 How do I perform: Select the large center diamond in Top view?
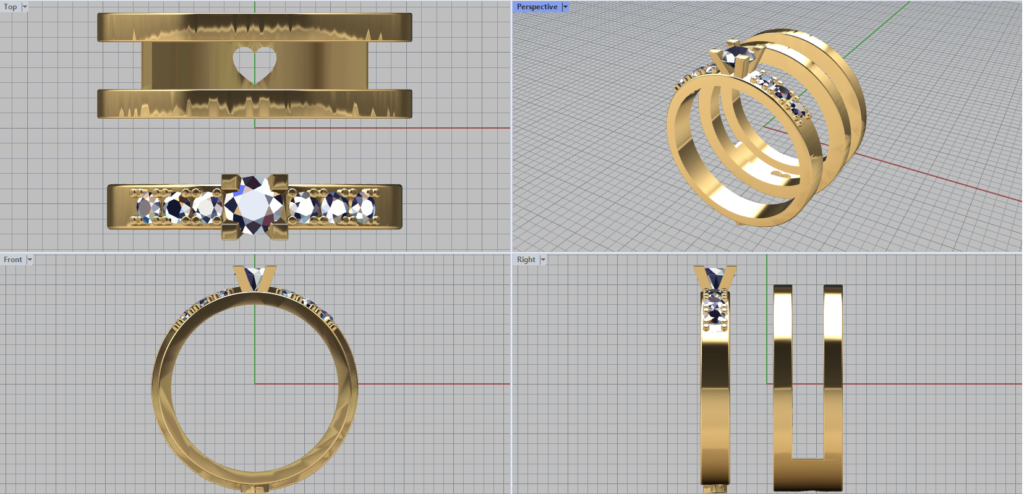point(257,207)
